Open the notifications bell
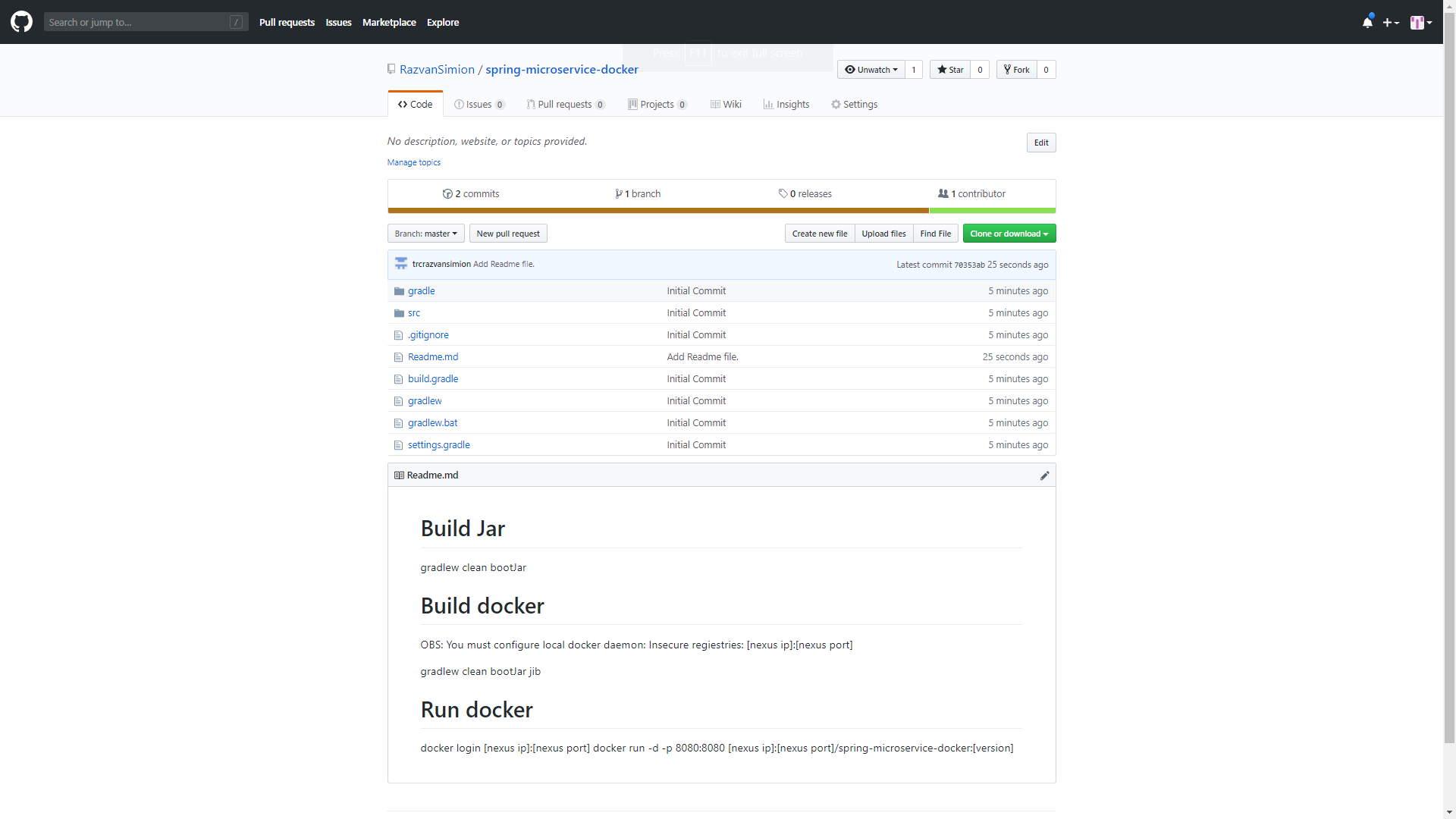Viewport: 1456px width, 819px height. coord(1367,22)
